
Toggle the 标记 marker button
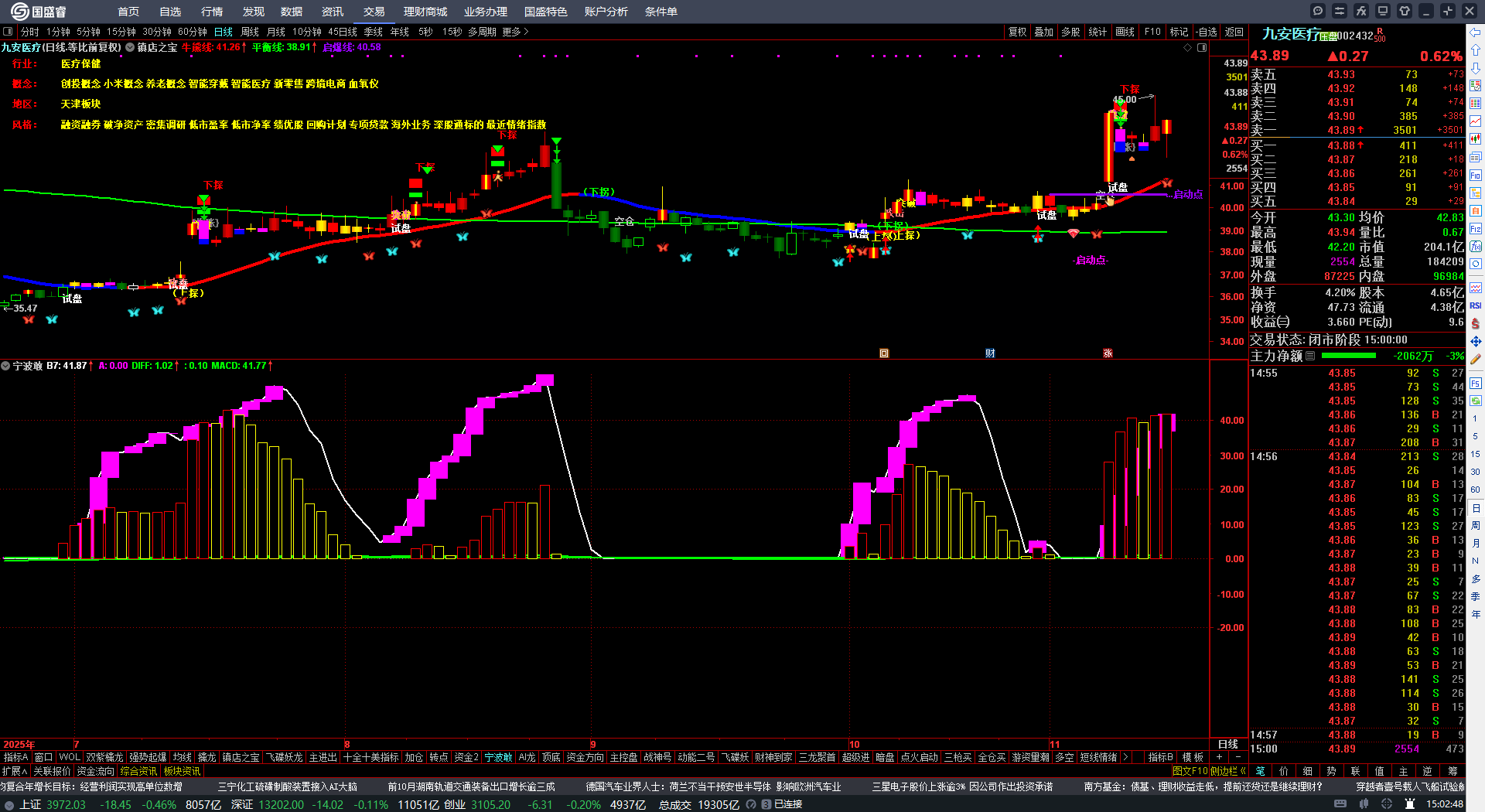click(x=1179, y=32)
